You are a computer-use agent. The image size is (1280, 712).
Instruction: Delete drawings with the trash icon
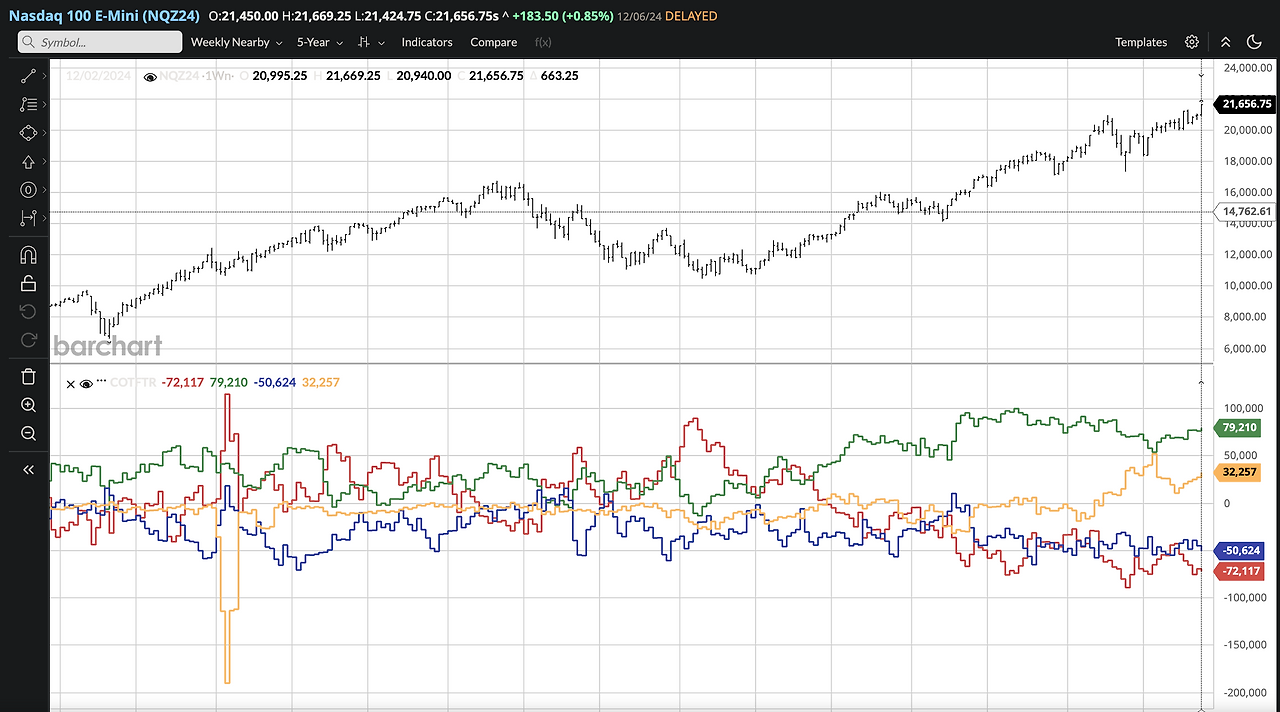point(28,376)
